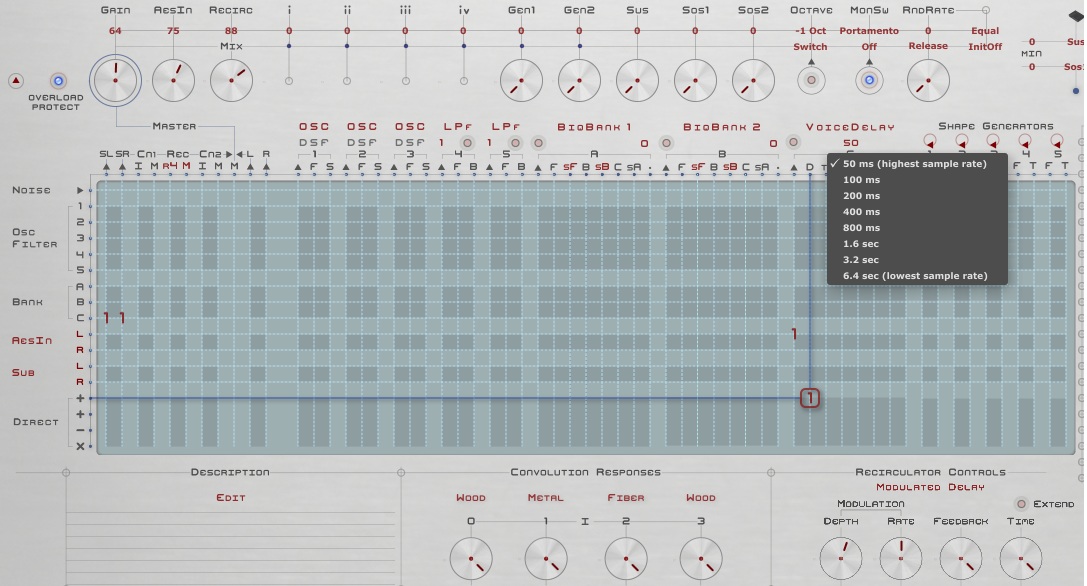
Task: Click the Feedback knob
Action: click(961, 559)
